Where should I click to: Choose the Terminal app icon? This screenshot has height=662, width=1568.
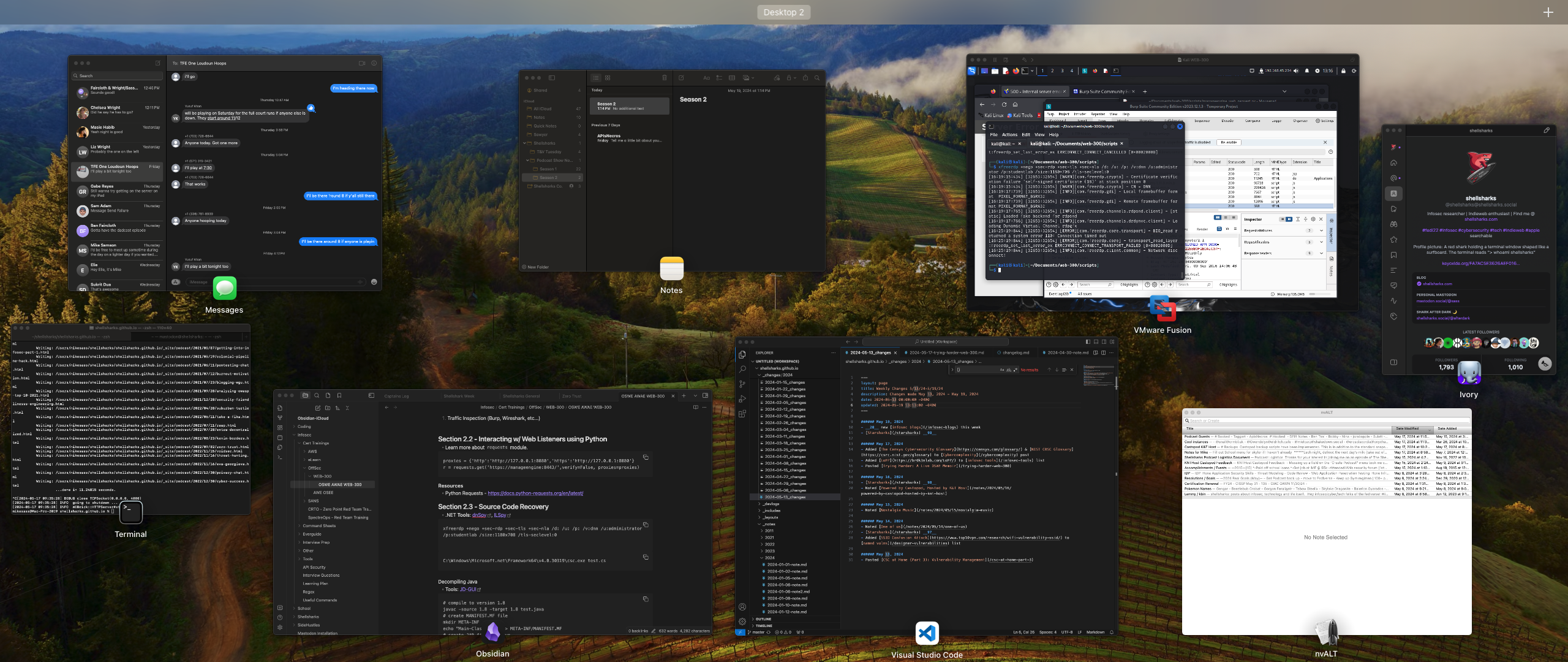[131, 512]
